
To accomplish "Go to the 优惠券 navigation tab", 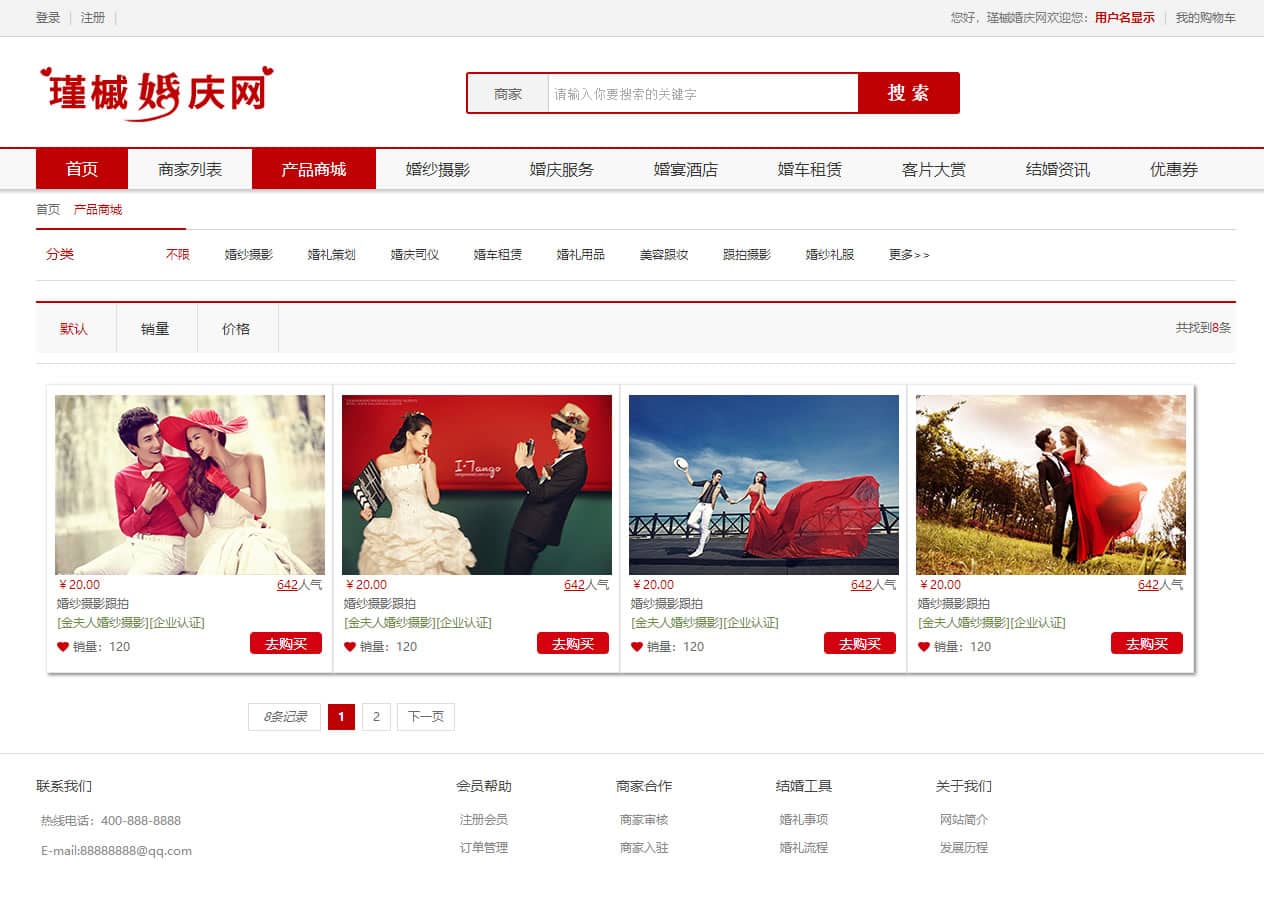I will click(1173, 170).
